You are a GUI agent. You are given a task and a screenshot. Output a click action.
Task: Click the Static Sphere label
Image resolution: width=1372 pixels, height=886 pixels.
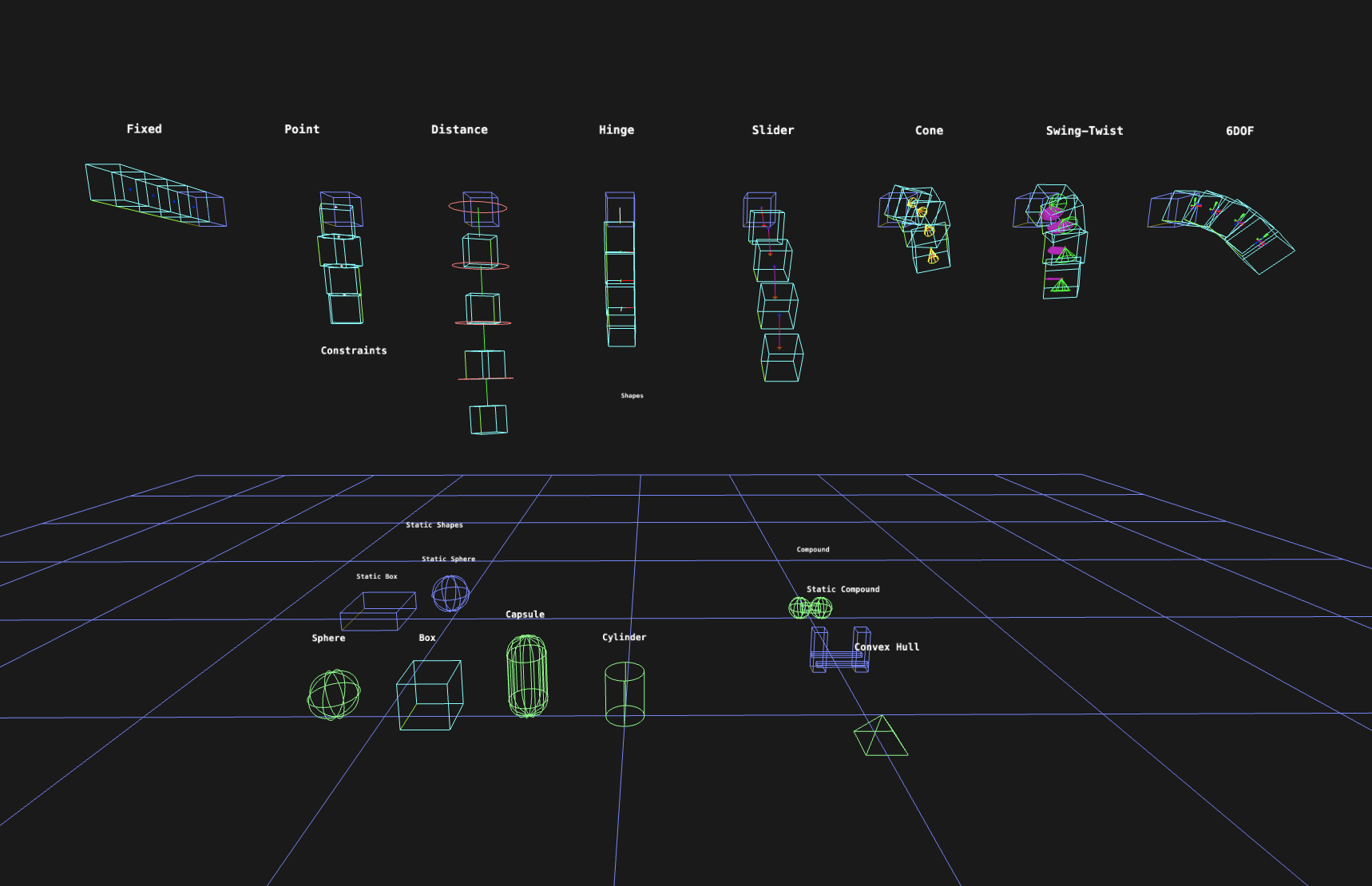(x=448, y=559)
